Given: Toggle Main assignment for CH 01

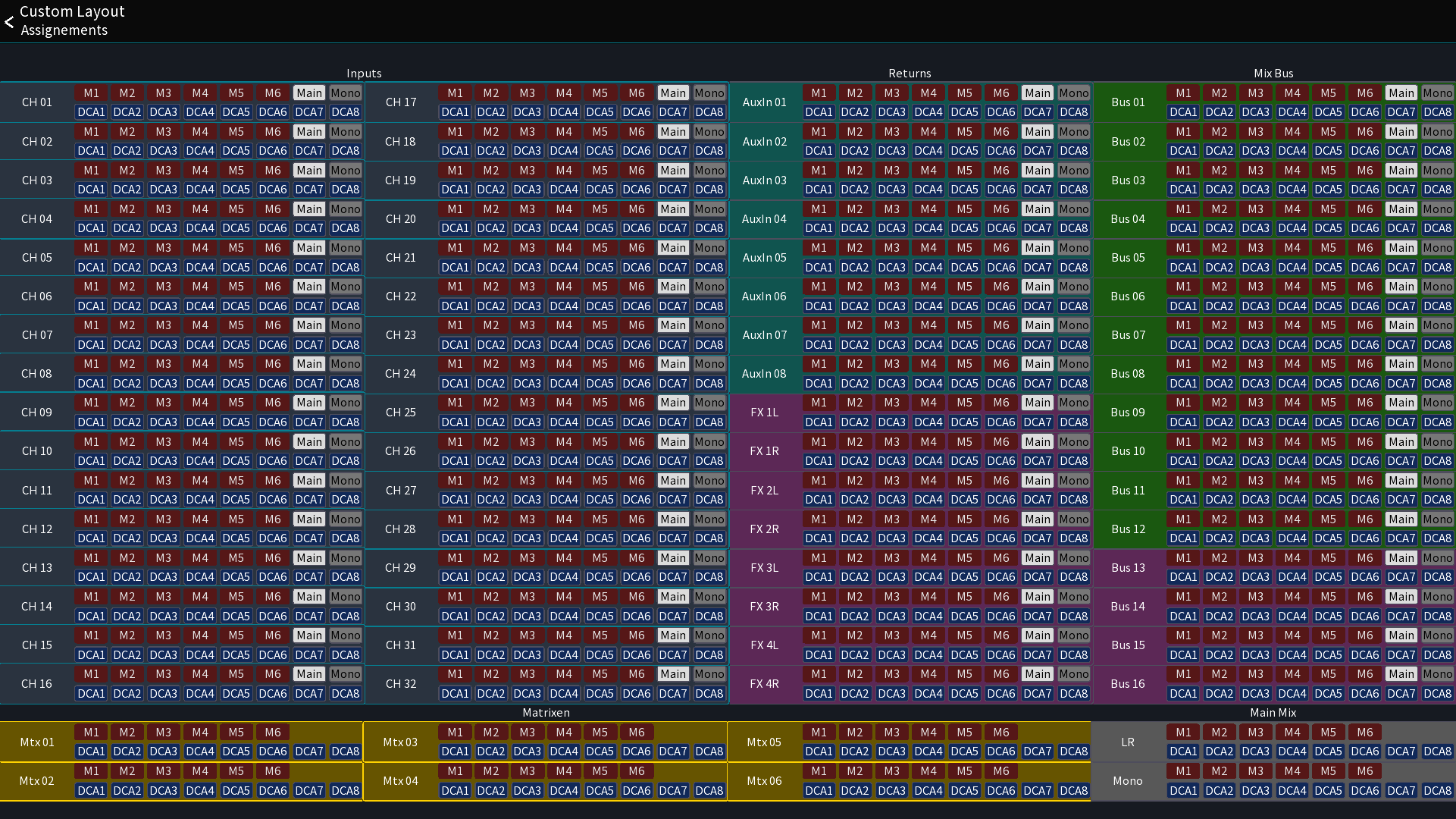Looking at the screenshot, I should coord(309,93).
